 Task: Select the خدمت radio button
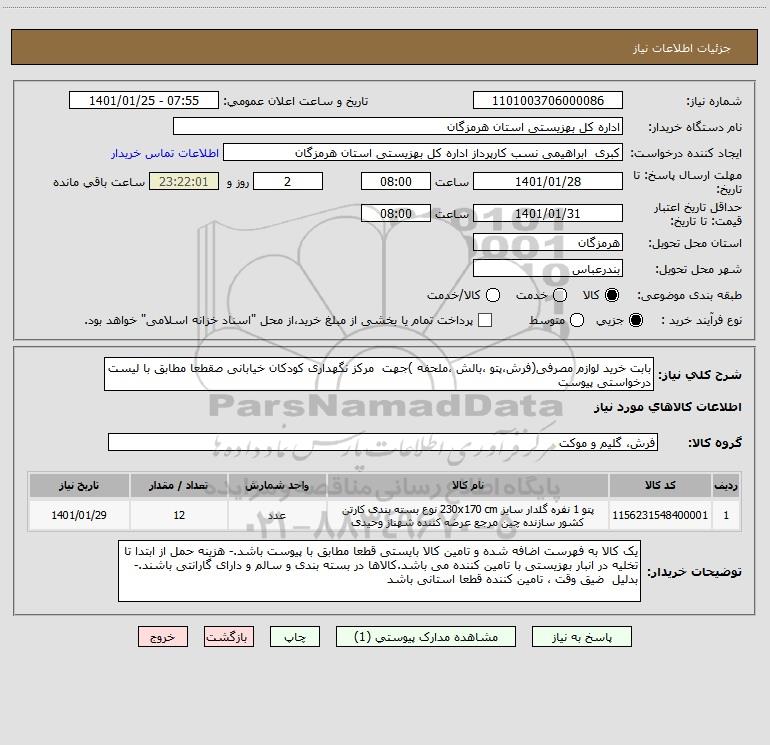pyautogui.click(x=560, y=295)
